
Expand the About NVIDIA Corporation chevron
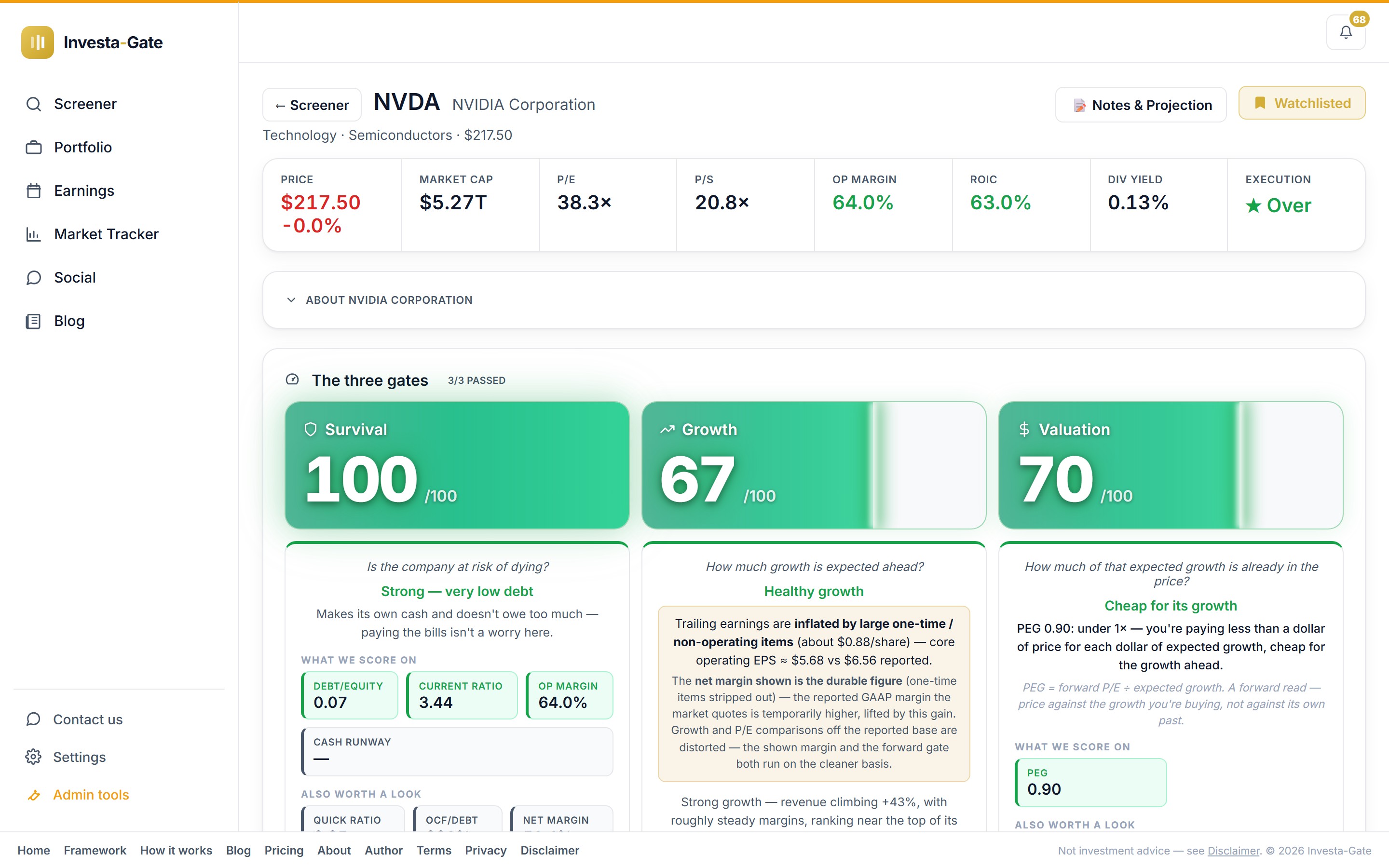tap(291, 299)
